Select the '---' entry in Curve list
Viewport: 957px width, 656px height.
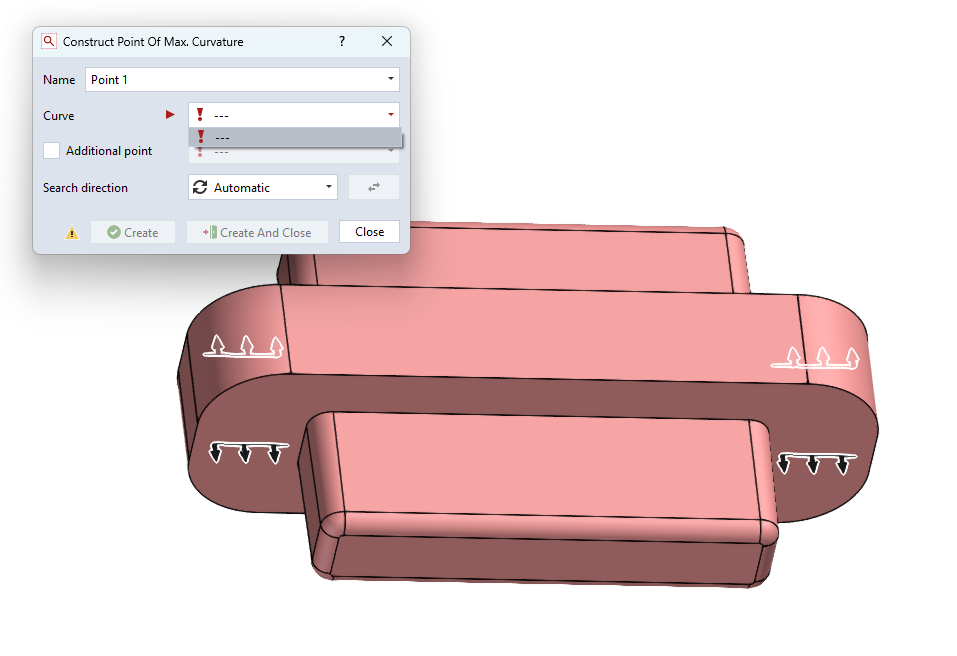(x=295, y=137)
